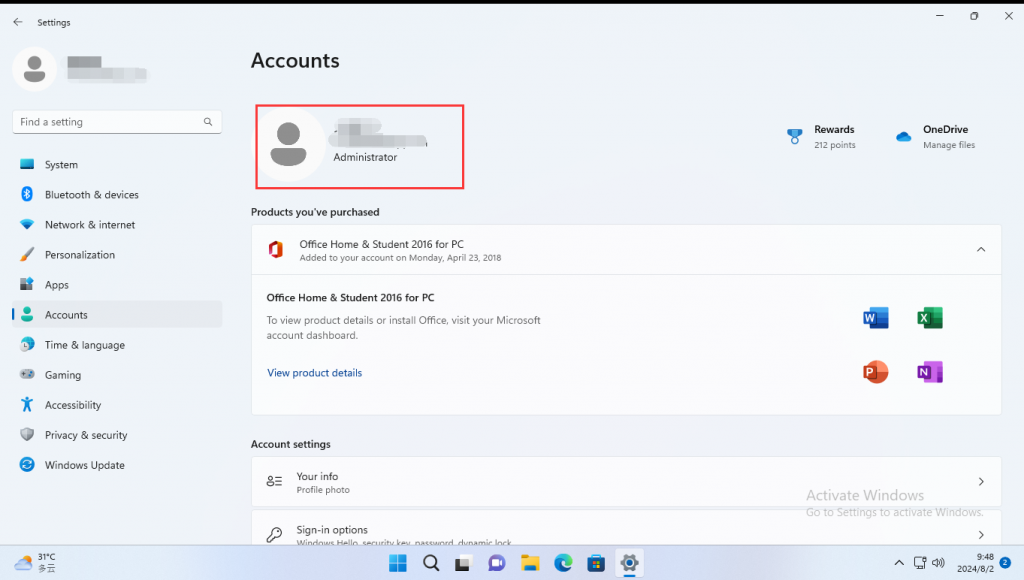Viewport: 1024px width, 580px height.
Task: Click the sidebar user profile avatar
Action: [x=35, y=69]
